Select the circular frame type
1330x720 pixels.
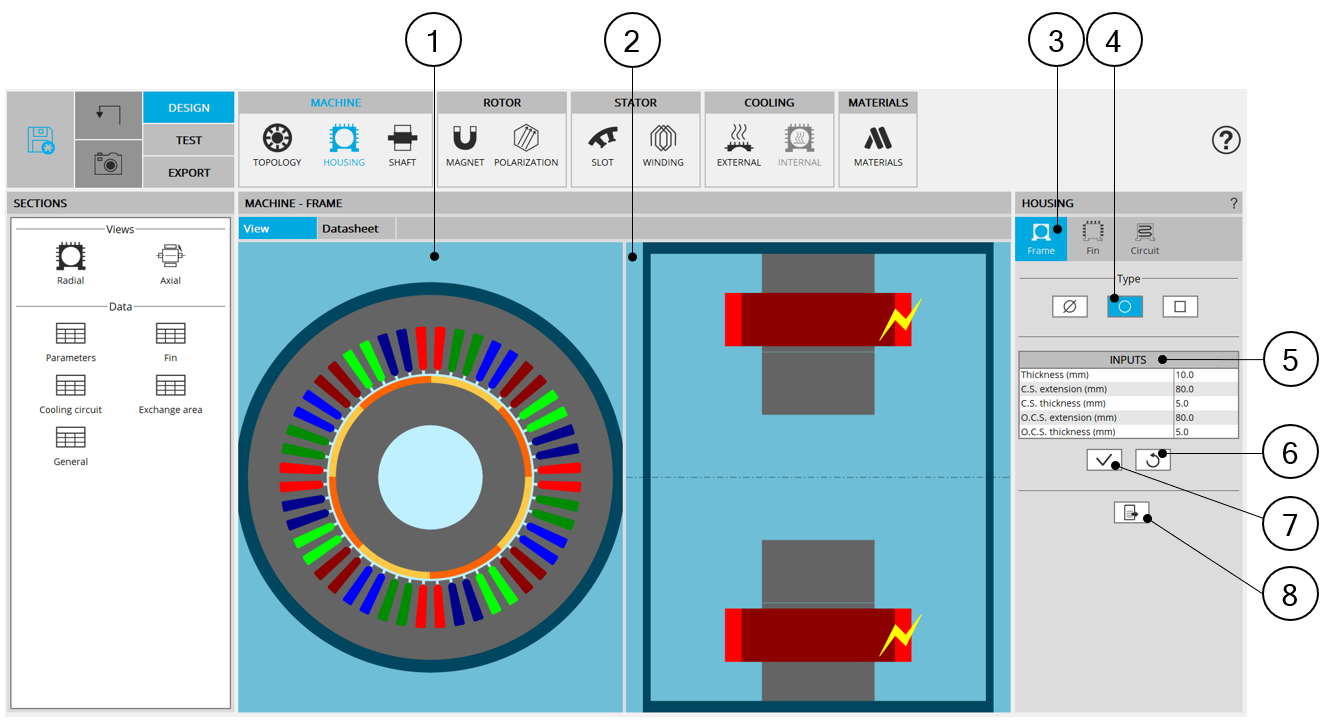(x=1124, y=307)
